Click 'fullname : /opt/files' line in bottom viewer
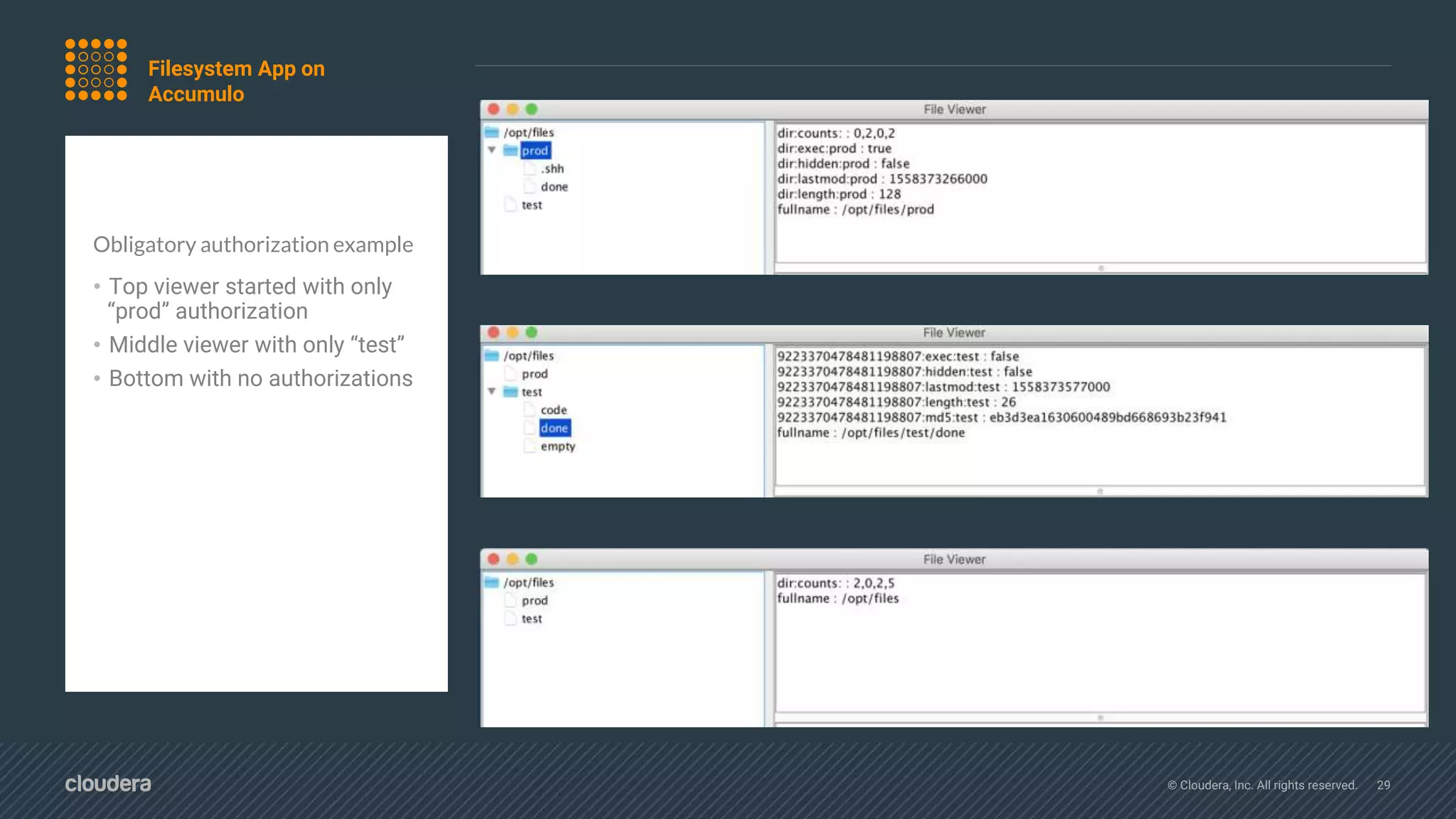Viewport: 1456px width, 819px height. coord(838,599)
